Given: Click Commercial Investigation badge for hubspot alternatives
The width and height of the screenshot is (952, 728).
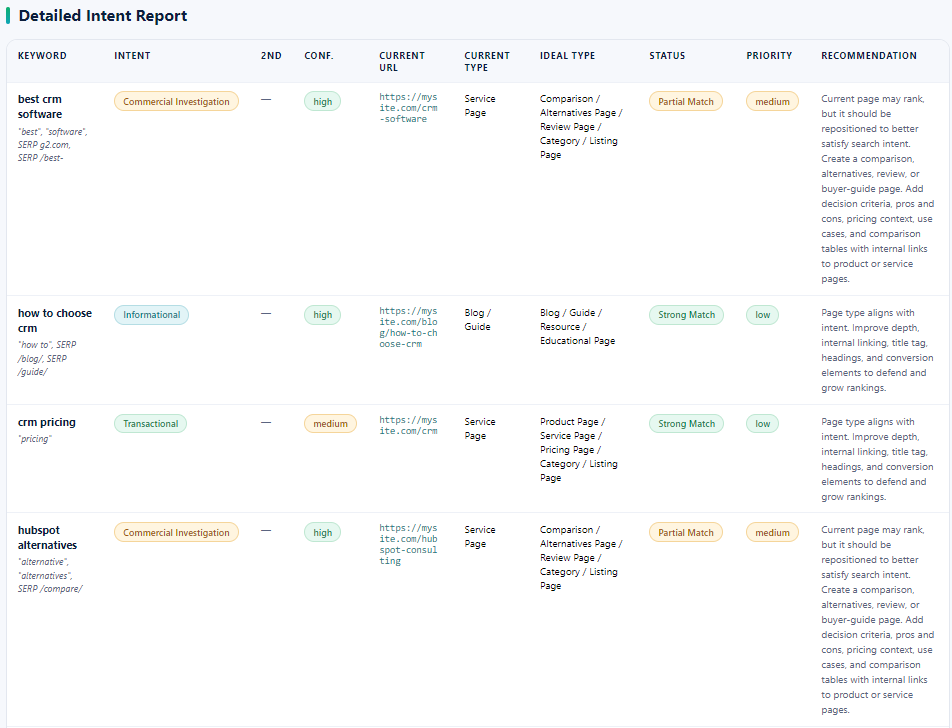Looking at the screenshot, I should click(176, 532).
